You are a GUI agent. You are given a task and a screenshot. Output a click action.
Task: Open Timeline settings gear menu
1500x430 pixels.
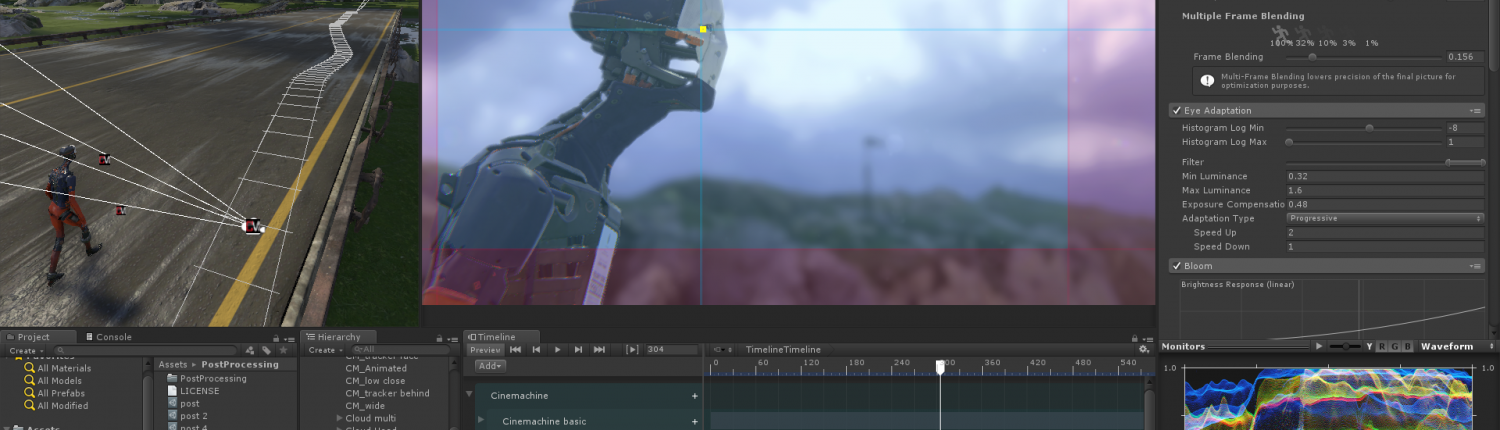point(1144,350)
